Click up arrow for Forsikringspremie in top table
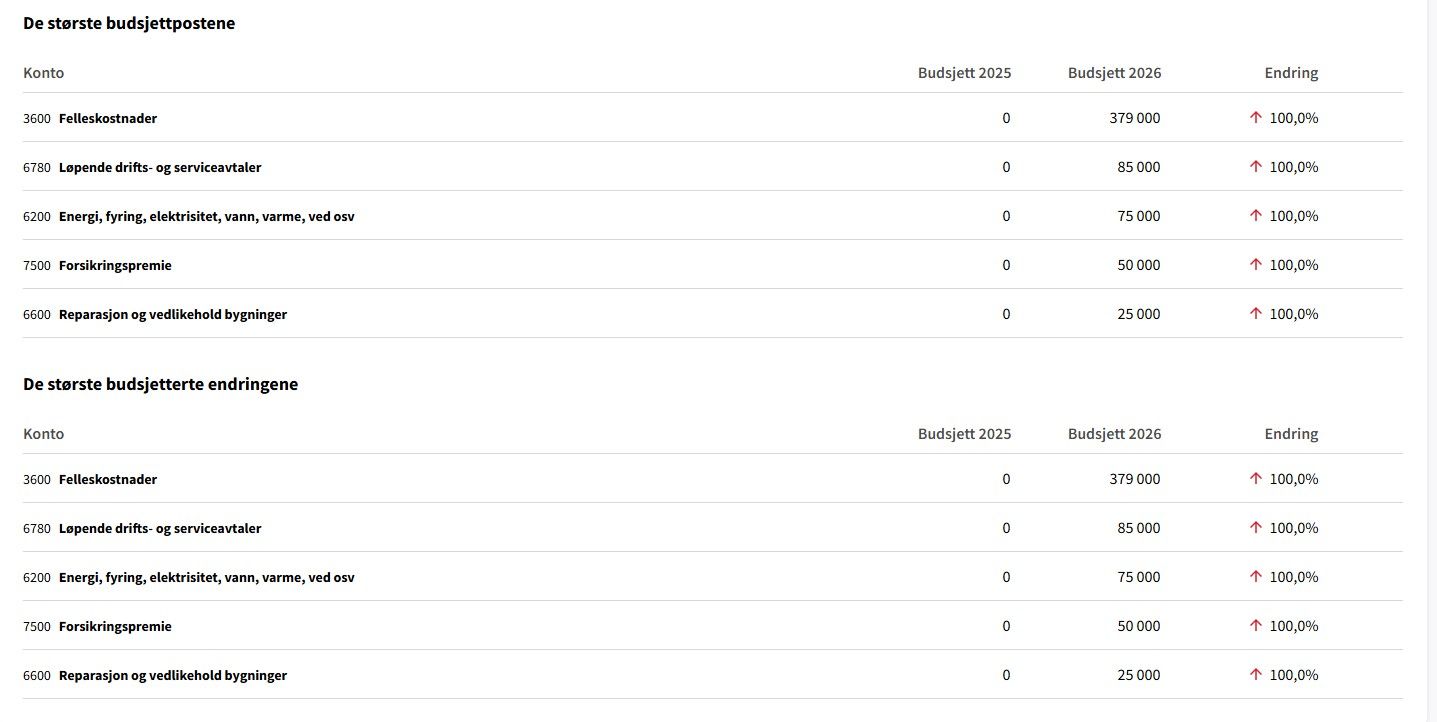 1256,265
